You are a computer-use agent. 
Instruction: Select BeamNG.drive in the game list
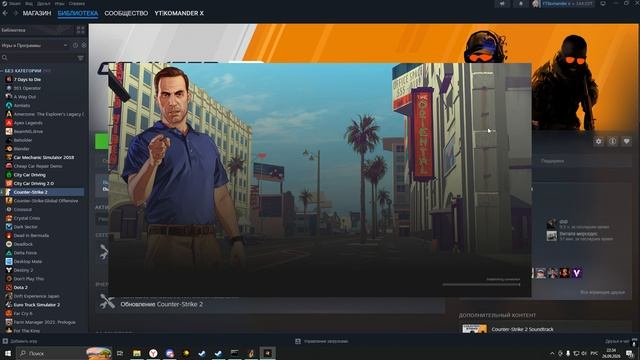[x=28, y=131]
